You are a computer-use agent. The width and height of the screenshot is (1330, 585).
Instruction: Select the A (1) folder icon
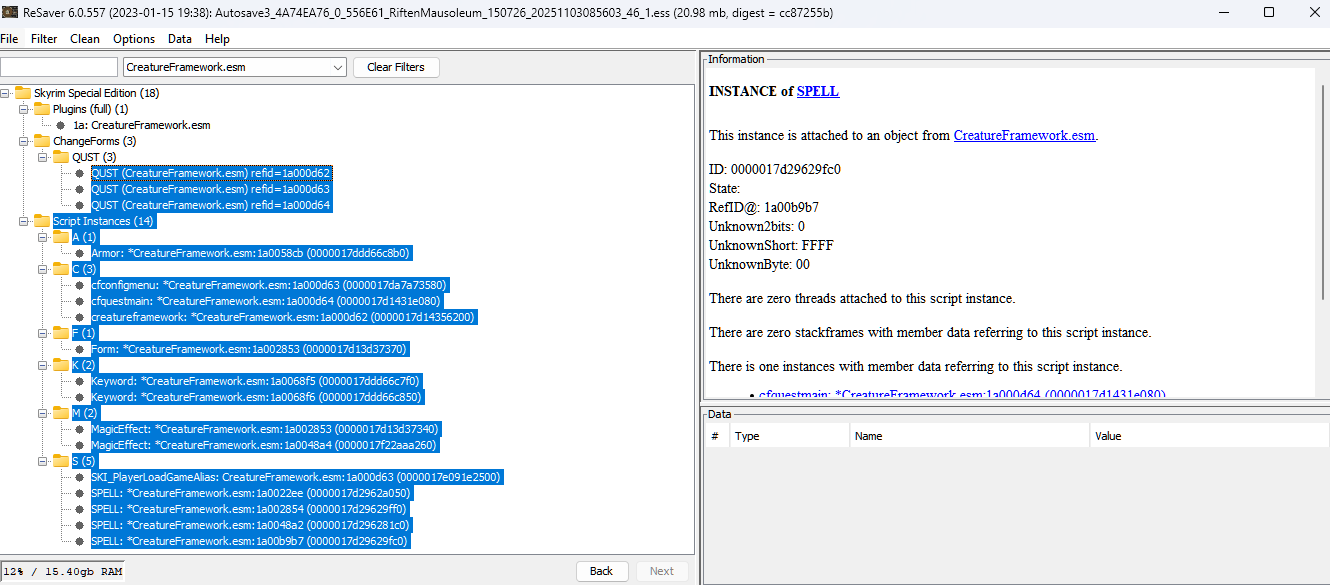click(61, 237)
